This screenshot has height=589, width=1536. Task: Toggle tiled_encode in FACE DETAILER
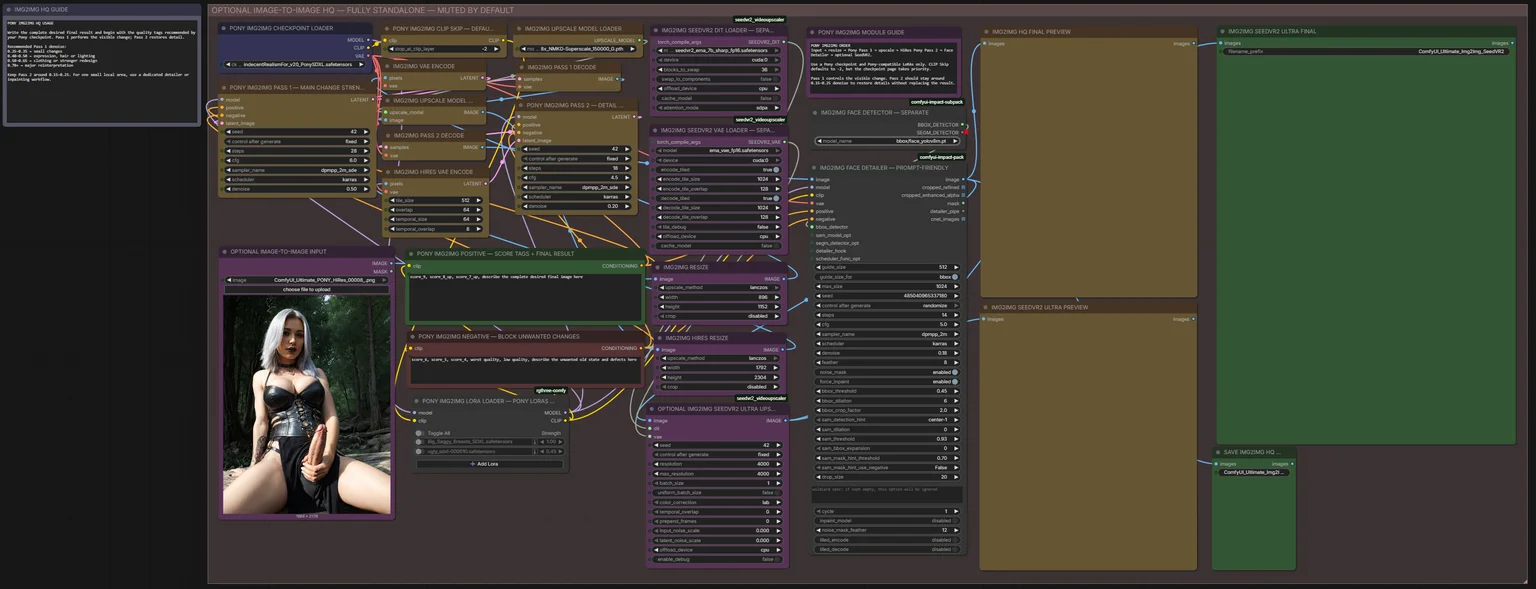point(885,539)
